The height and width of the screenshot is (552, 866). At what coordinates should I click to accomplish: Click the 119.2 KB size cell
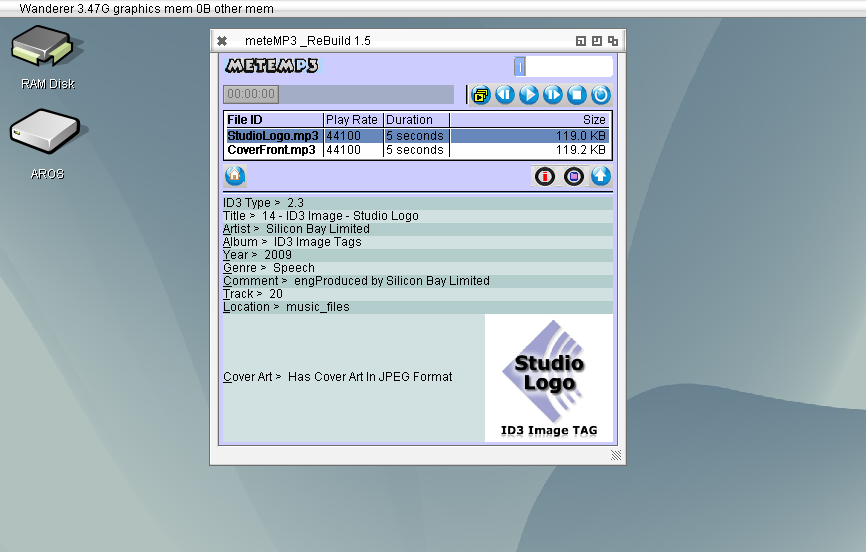[x=580, y=150]
